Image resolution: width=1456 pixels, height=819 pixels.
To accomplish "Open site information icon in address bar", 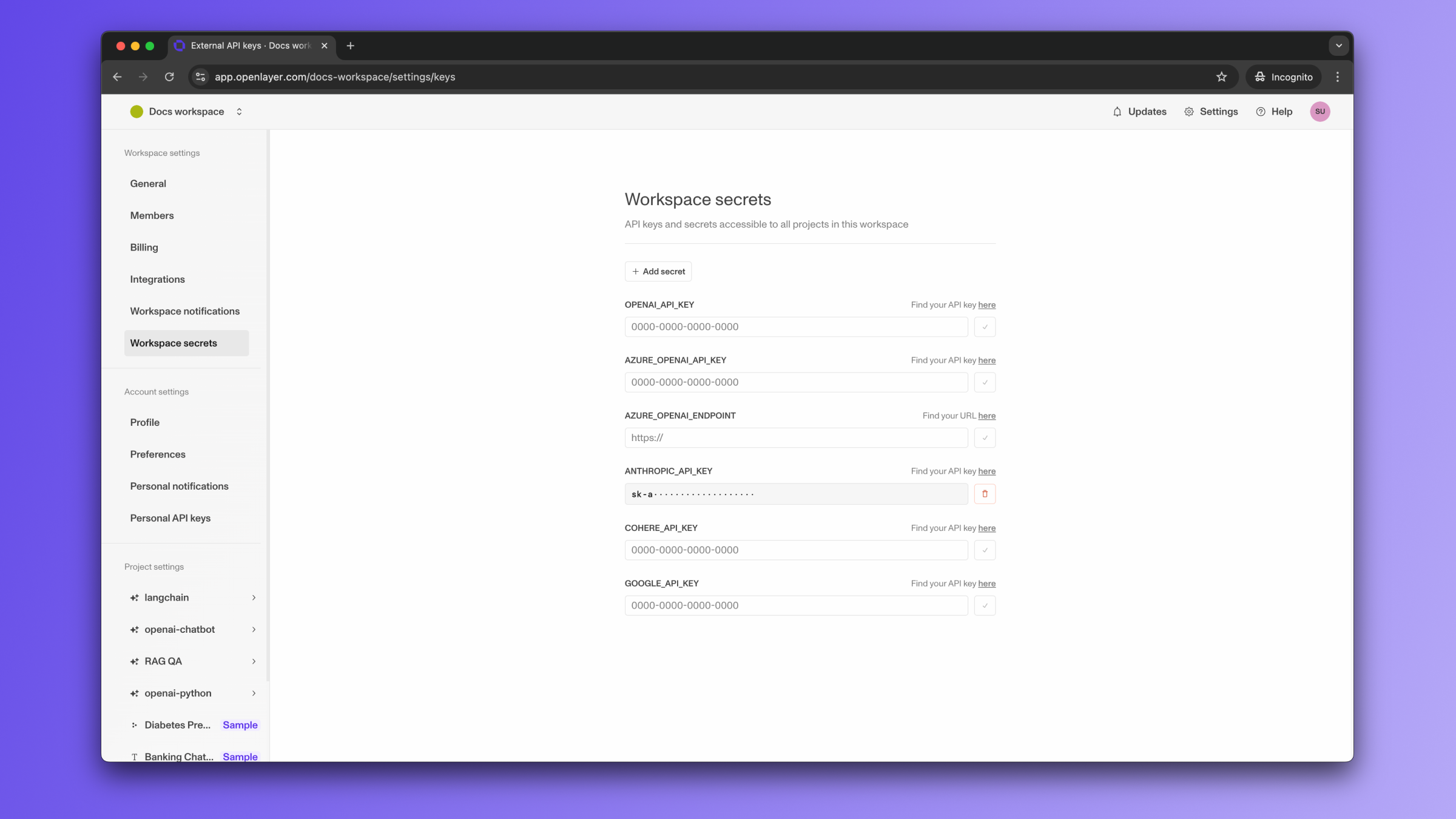I will (x=201, y=77).
